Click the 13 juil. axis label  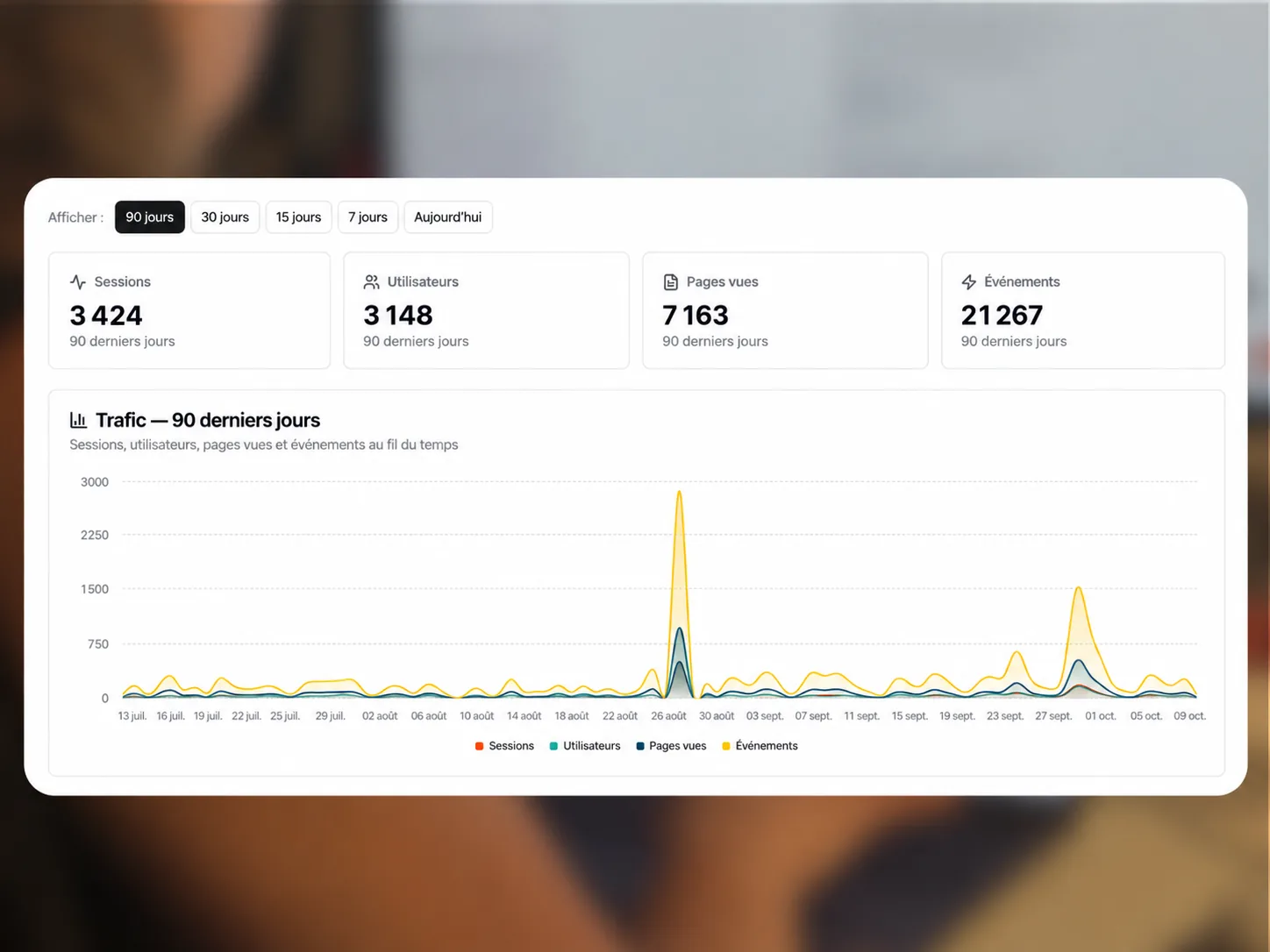132,716
